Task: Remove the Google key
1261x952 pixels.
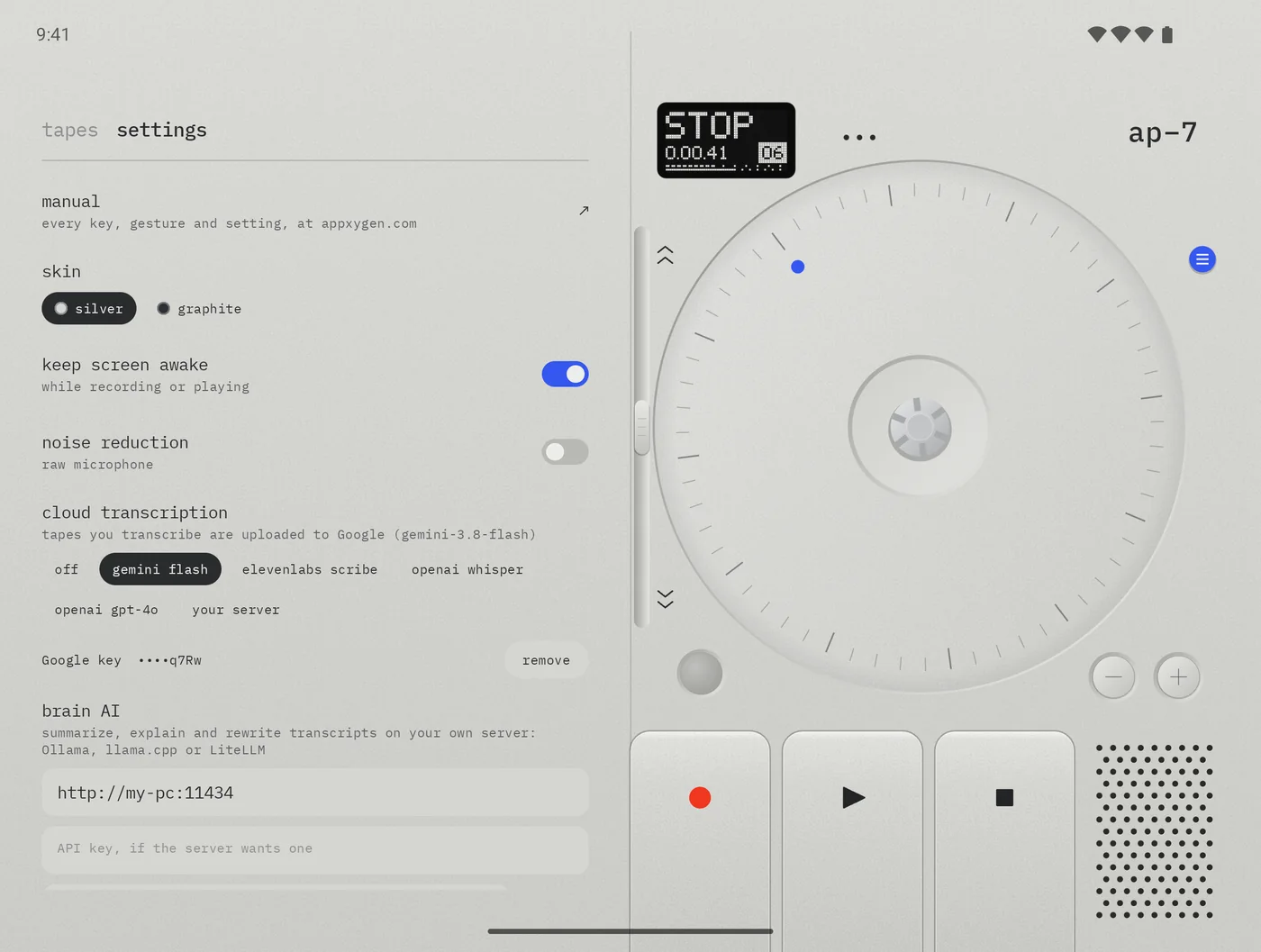Action: (546, 660)
